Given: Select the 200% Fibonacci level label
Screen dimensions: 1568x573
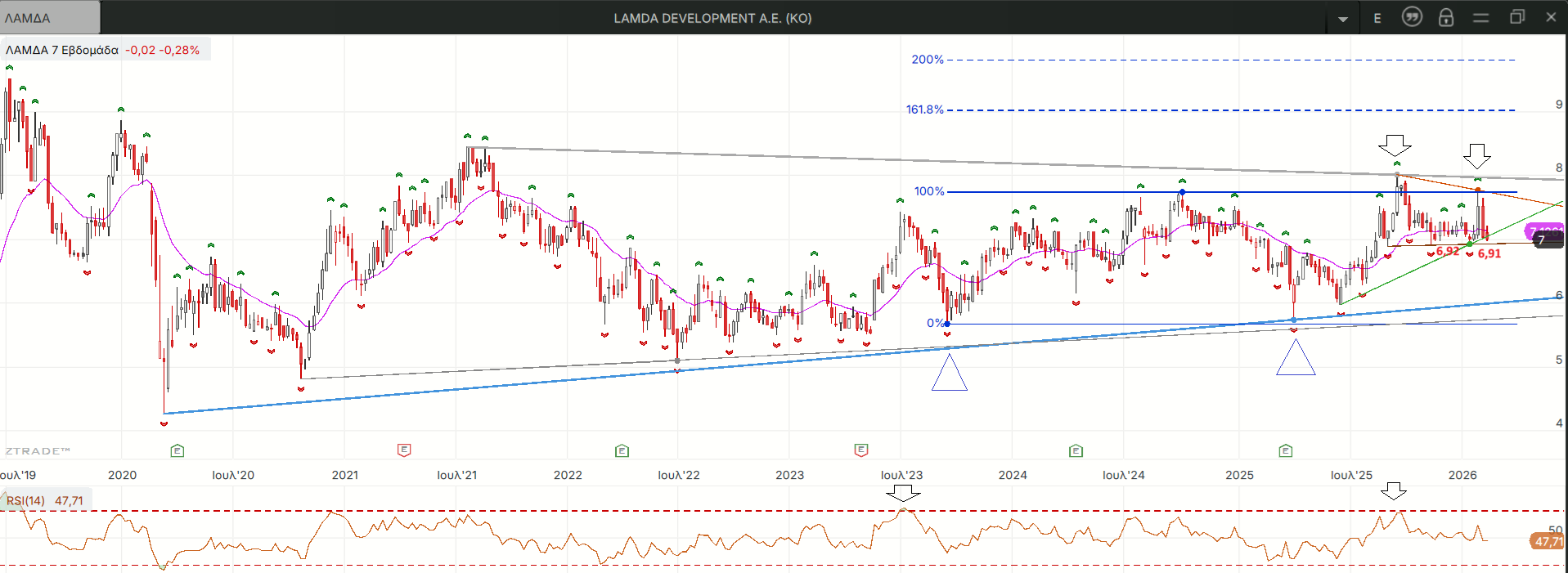Looking at the screenshot, I should click(x=928, y=60).
